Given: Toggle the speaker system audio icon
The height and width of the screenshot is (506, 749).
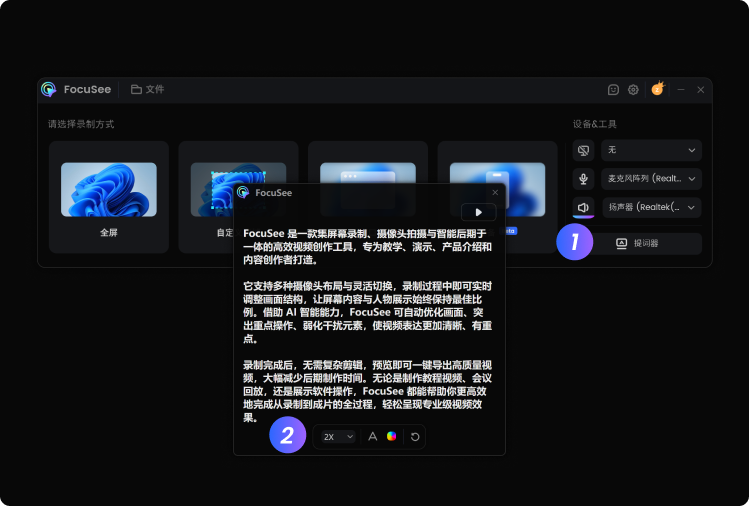Looking at the screenshot, I should (x=583, y=207).
